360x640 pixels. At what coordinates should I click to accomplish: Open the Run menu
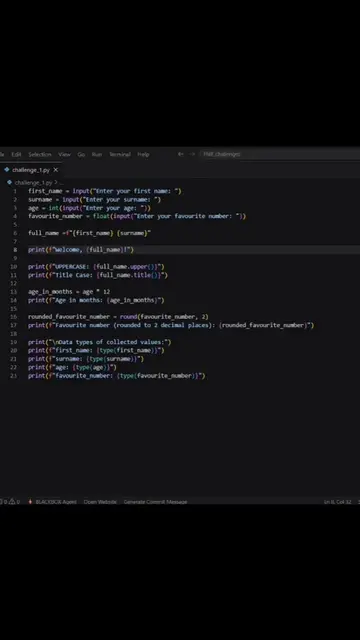pyautogui.click(x=97, y=154)
